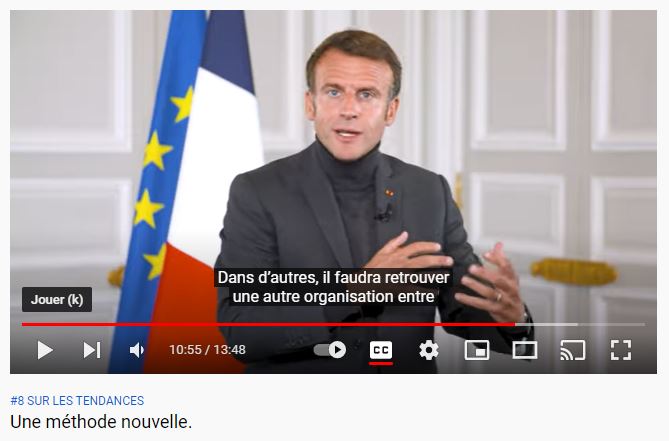The width and height of the screenshot is (669, 441).
Task: Click the Jouer (k) tooltip label
Action: 57,299
